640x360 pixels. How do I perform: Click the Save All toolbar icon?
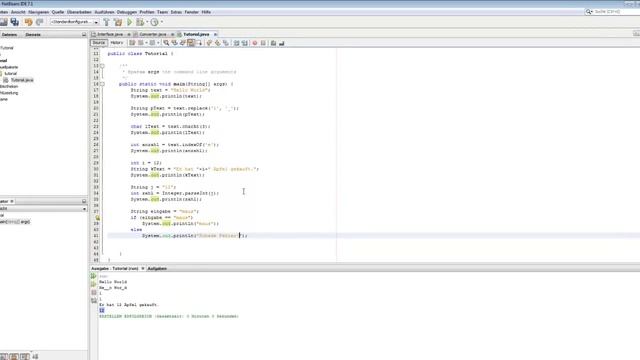tap(15, 22)
